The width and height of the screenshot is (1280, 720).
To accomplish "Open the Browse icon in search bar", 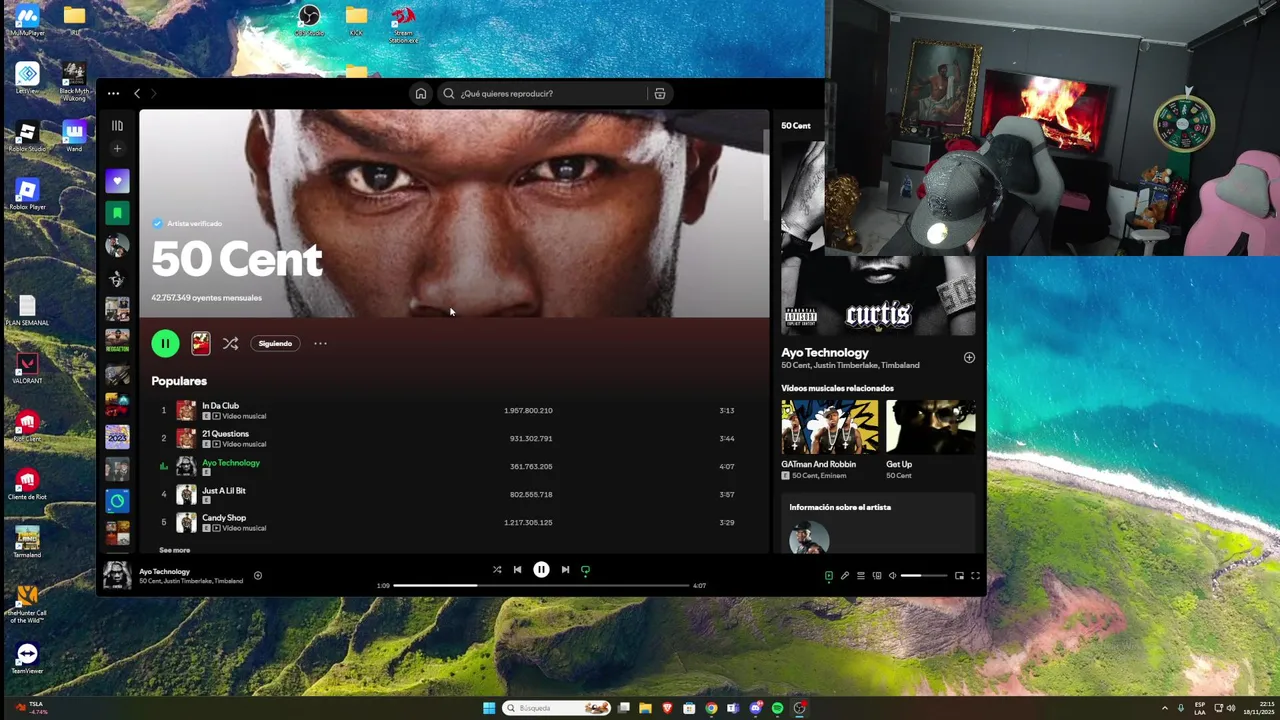I will click(x=660, y=93).
